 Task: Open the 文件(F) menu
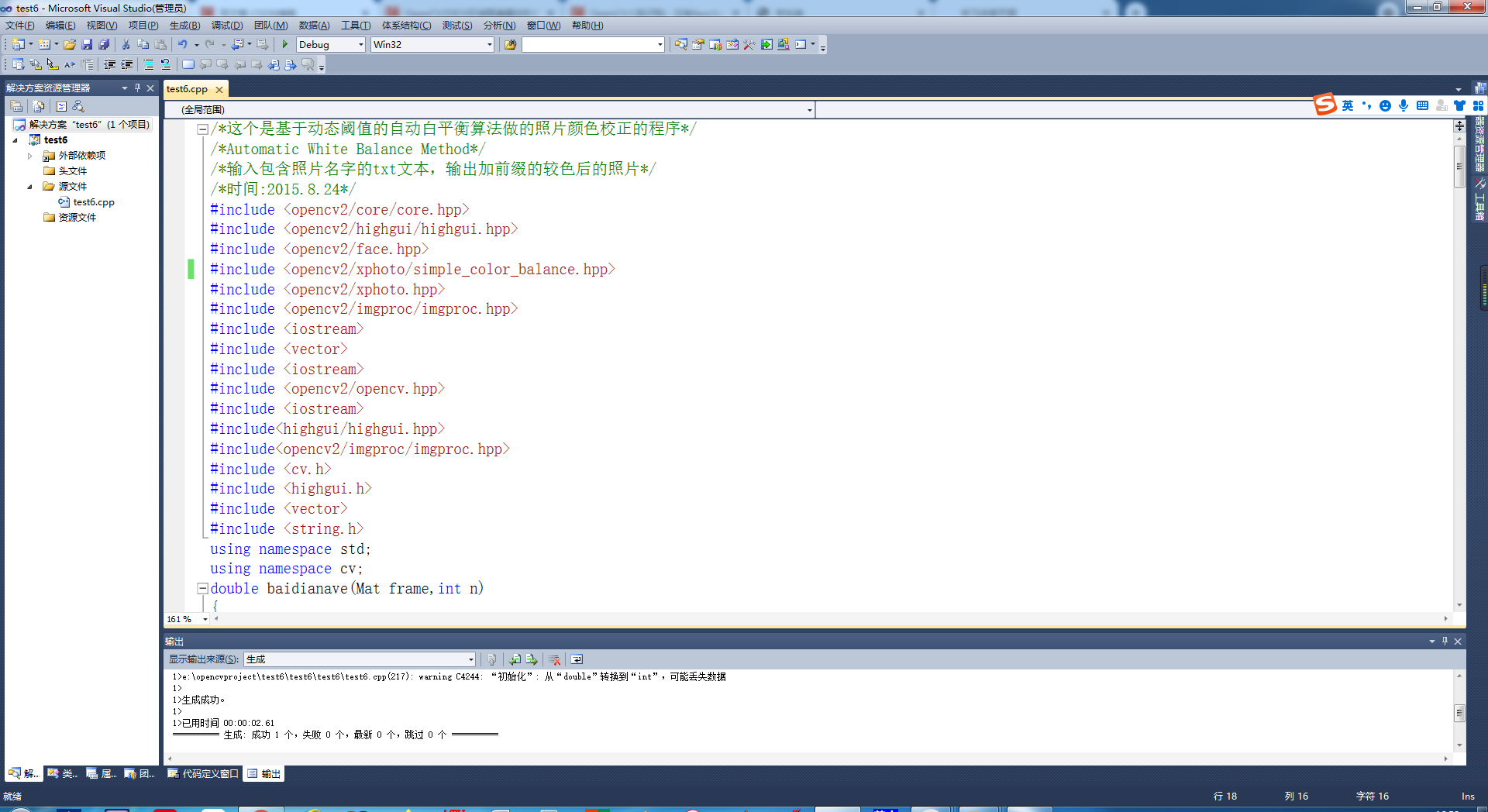[x=20, y=26]
